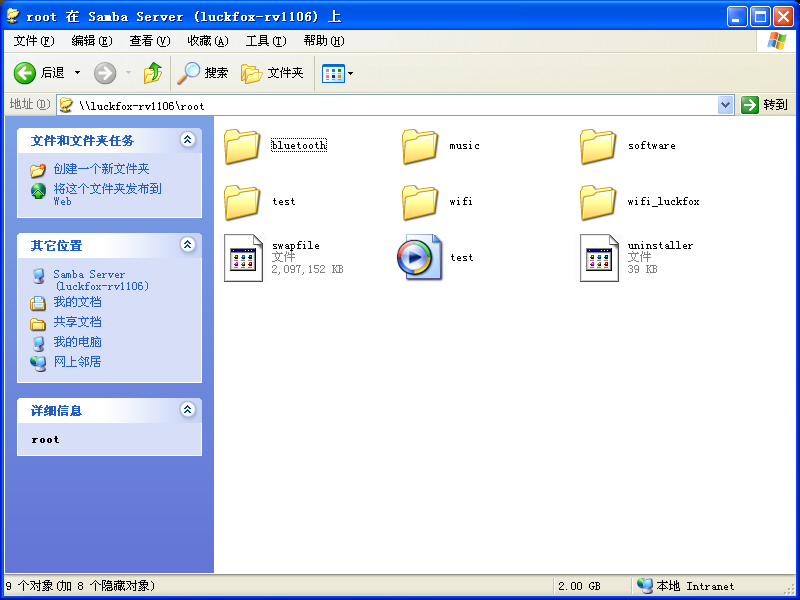Open 我的电脑 link

(x=78, y=342)
